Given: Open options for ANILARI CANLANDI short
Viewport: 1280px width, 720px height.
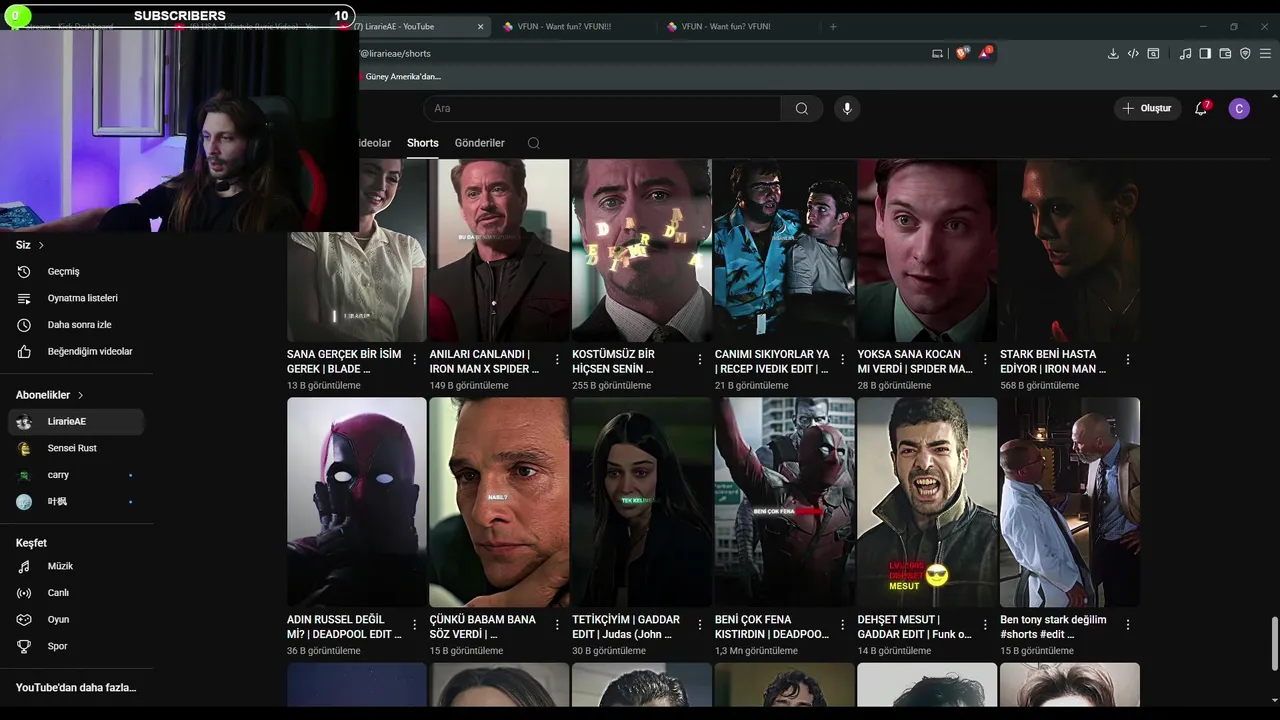Looking at the screenshot, I should click(557, 359).
